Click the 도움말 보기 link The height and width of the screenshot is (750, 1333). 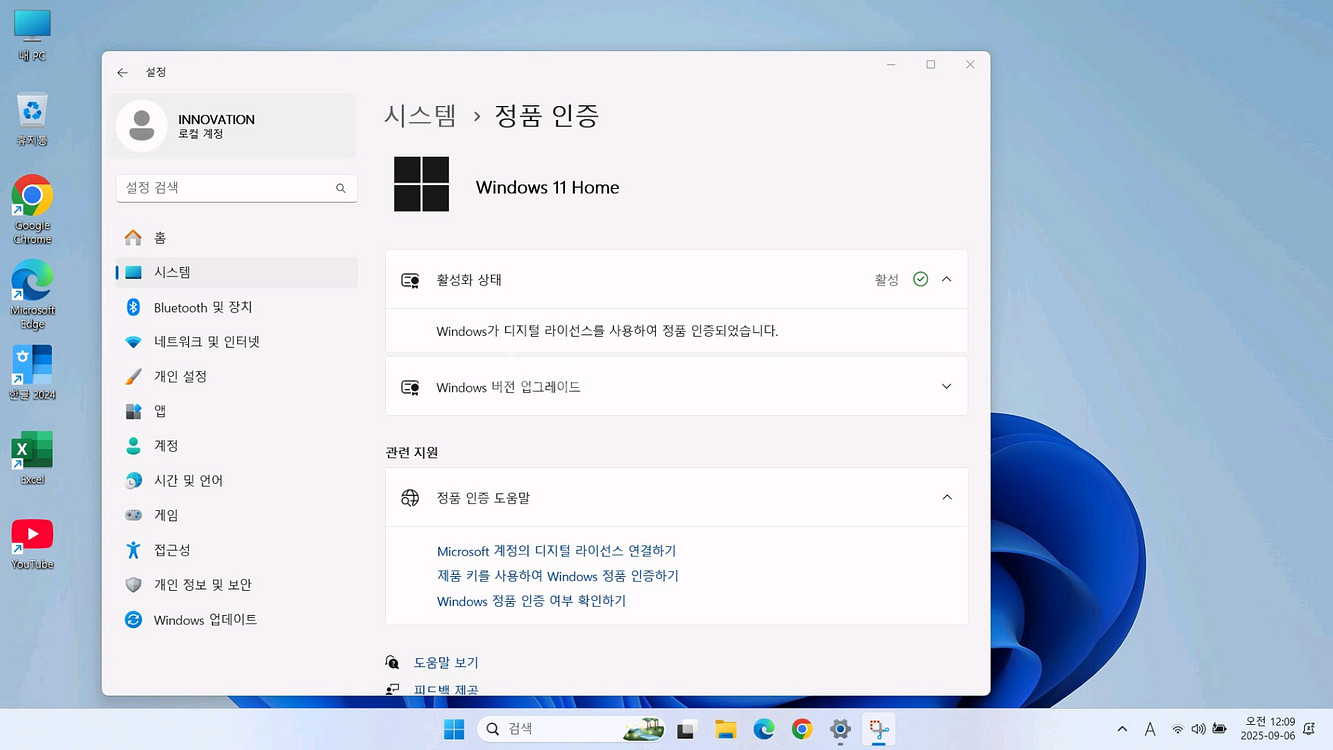click(446, 662)
